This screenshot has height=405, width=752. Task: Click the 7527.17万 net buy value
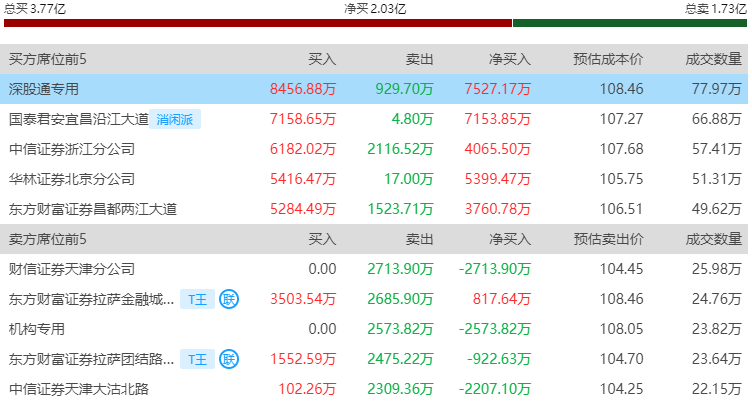pos(497,89)
